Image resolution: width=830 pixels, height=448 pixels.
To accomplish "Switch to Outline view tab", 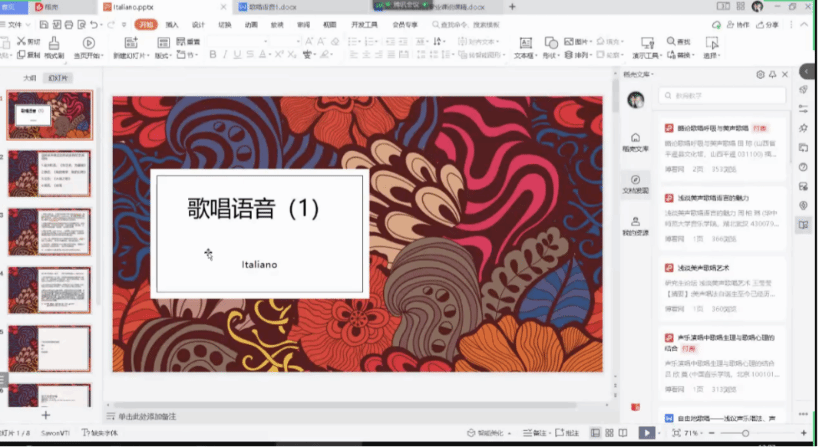I will pyautogui.click(x=30, y=78).
